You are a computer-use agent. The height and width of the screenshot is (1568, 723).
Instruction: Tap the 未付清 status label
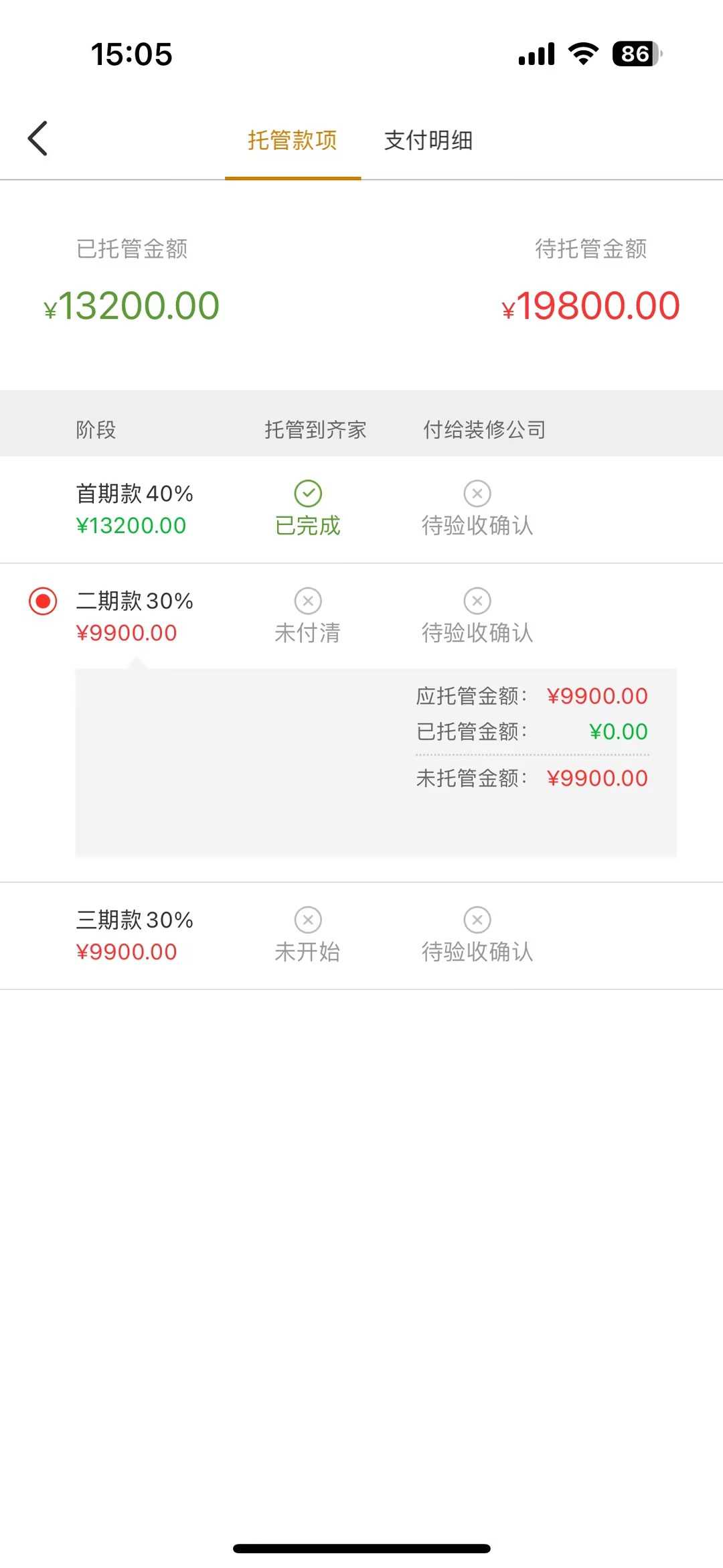pyautogui.click(x=308, y=633)
